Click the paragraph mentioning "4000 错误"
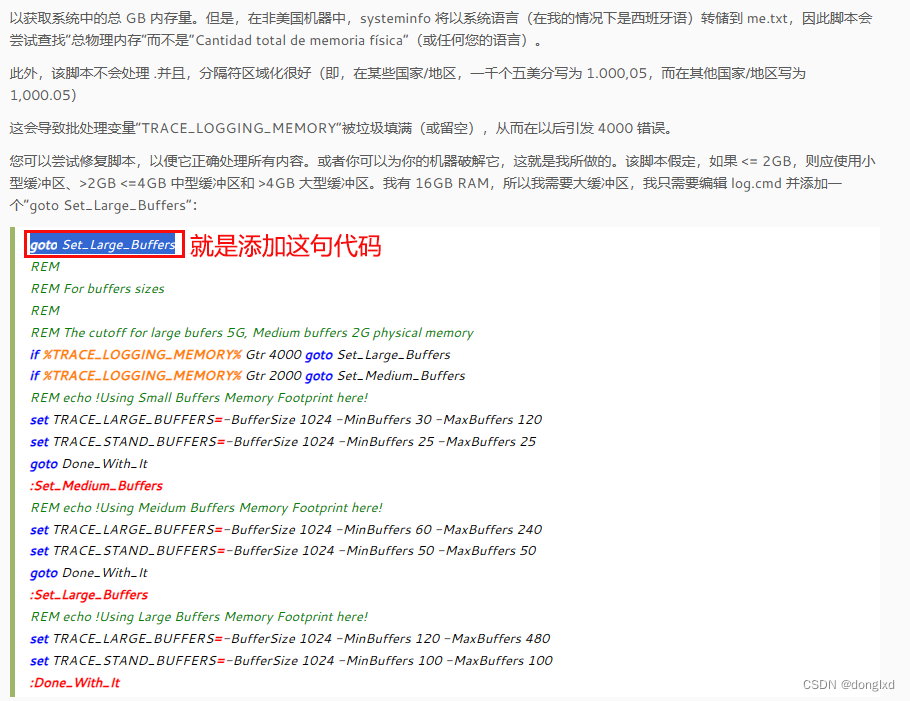This screenshot has height=701, width=910. (341, 128)
